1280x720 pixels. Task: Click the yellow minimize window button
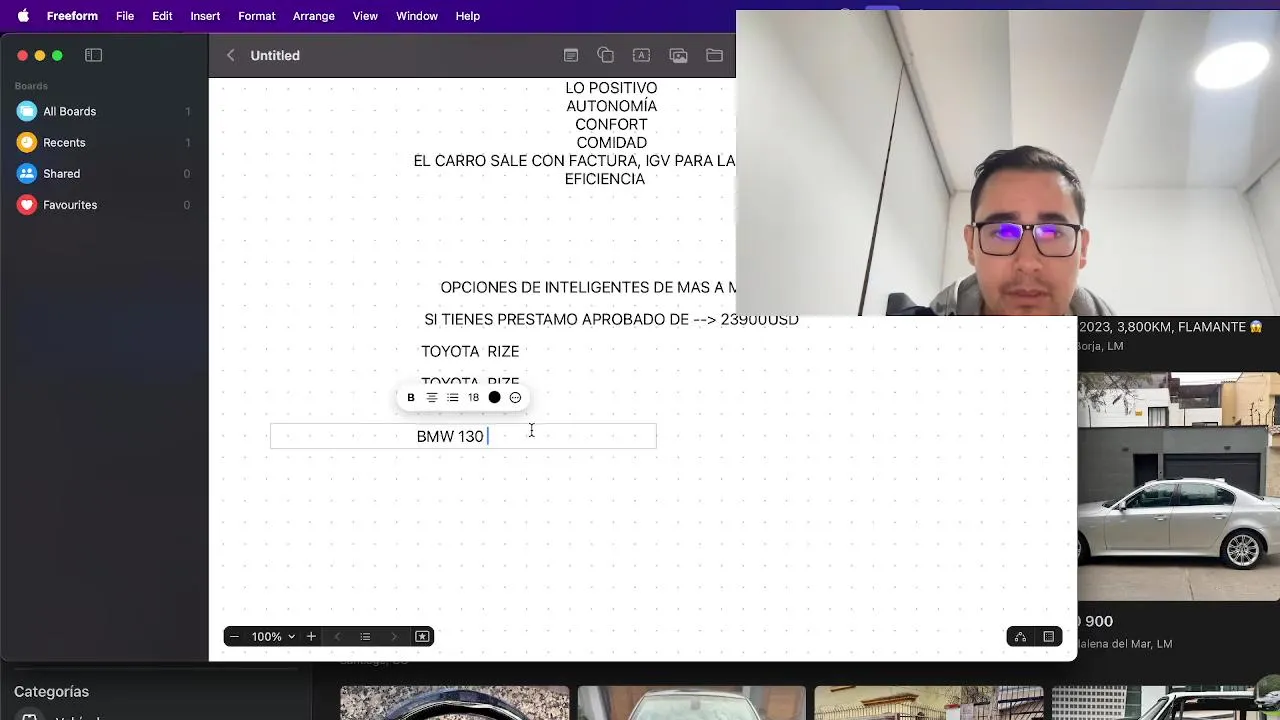[x=40, y=56]
